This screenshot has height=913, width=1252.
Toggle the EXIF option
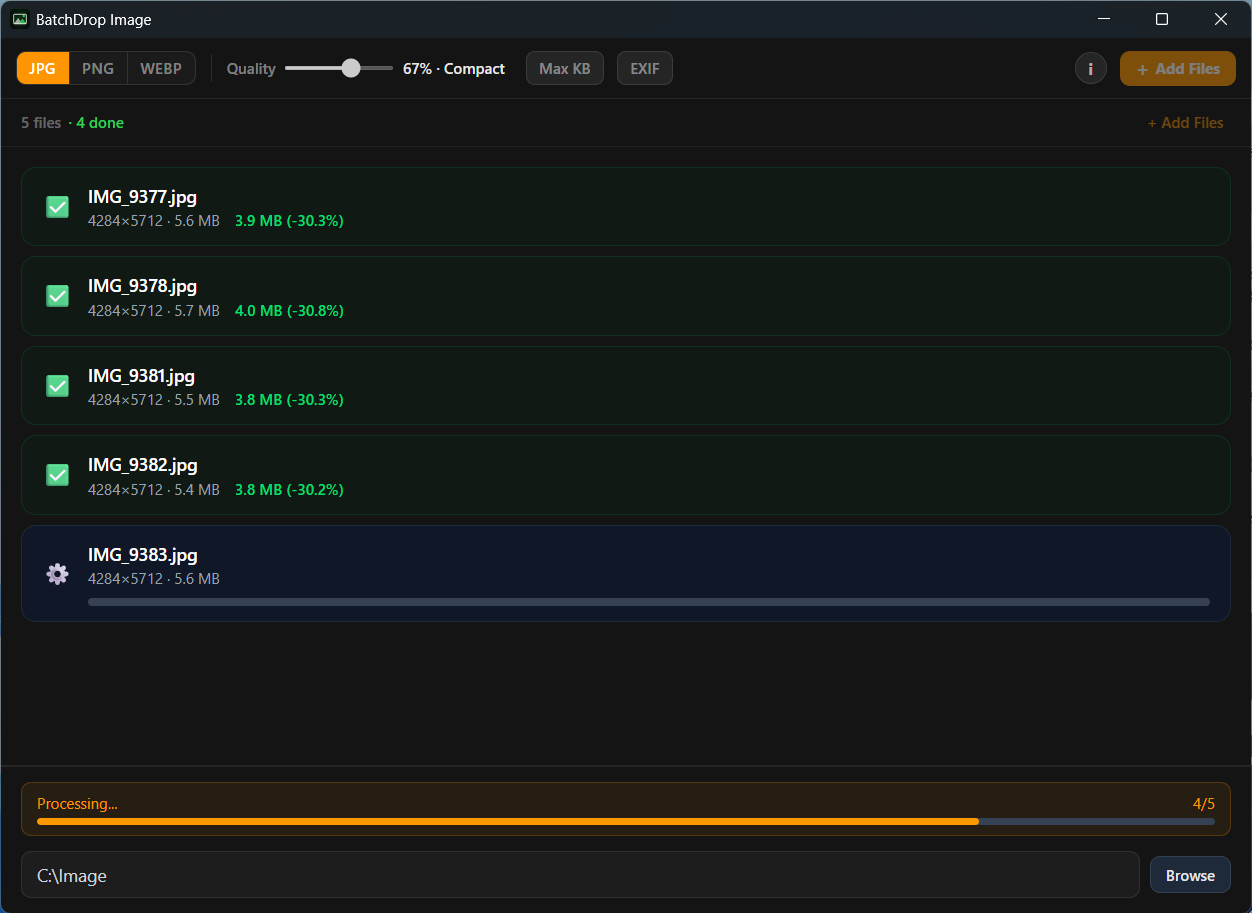645,68
